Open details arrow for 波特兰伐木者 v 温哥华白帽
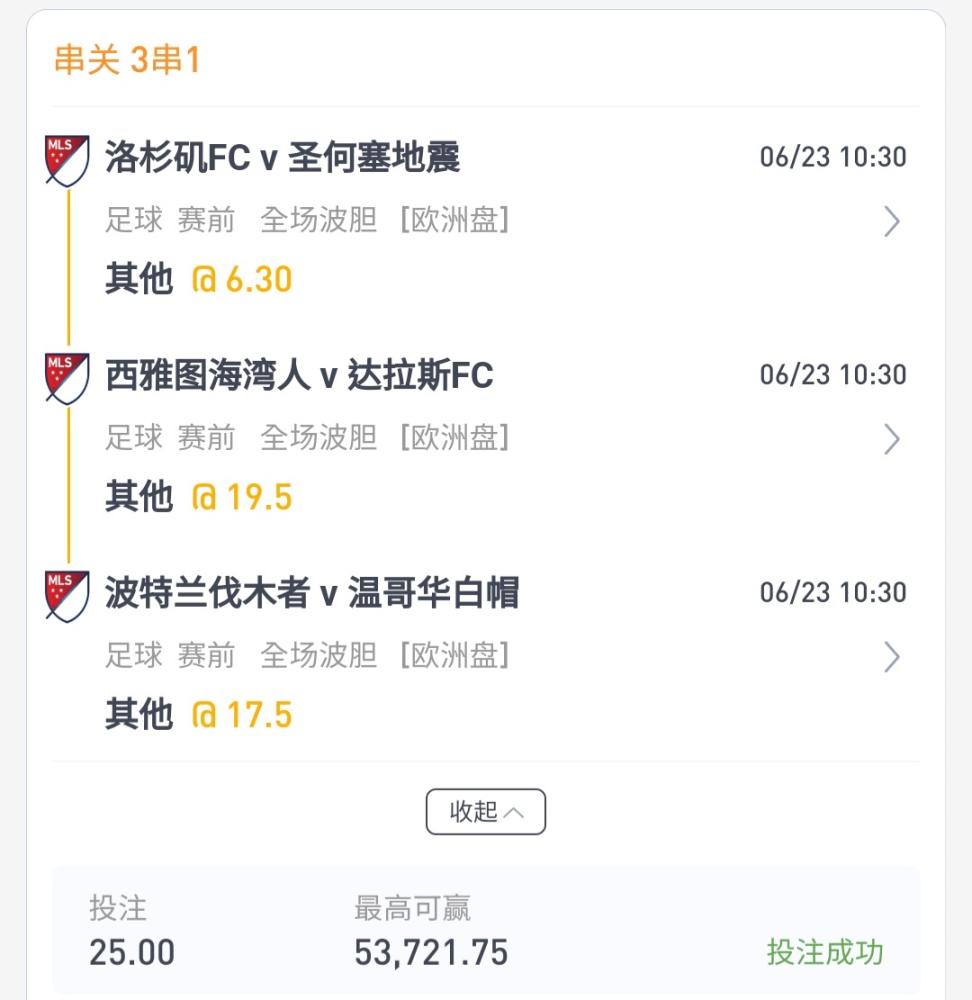This screenshot has width=972, height=1000. [892, 658]
